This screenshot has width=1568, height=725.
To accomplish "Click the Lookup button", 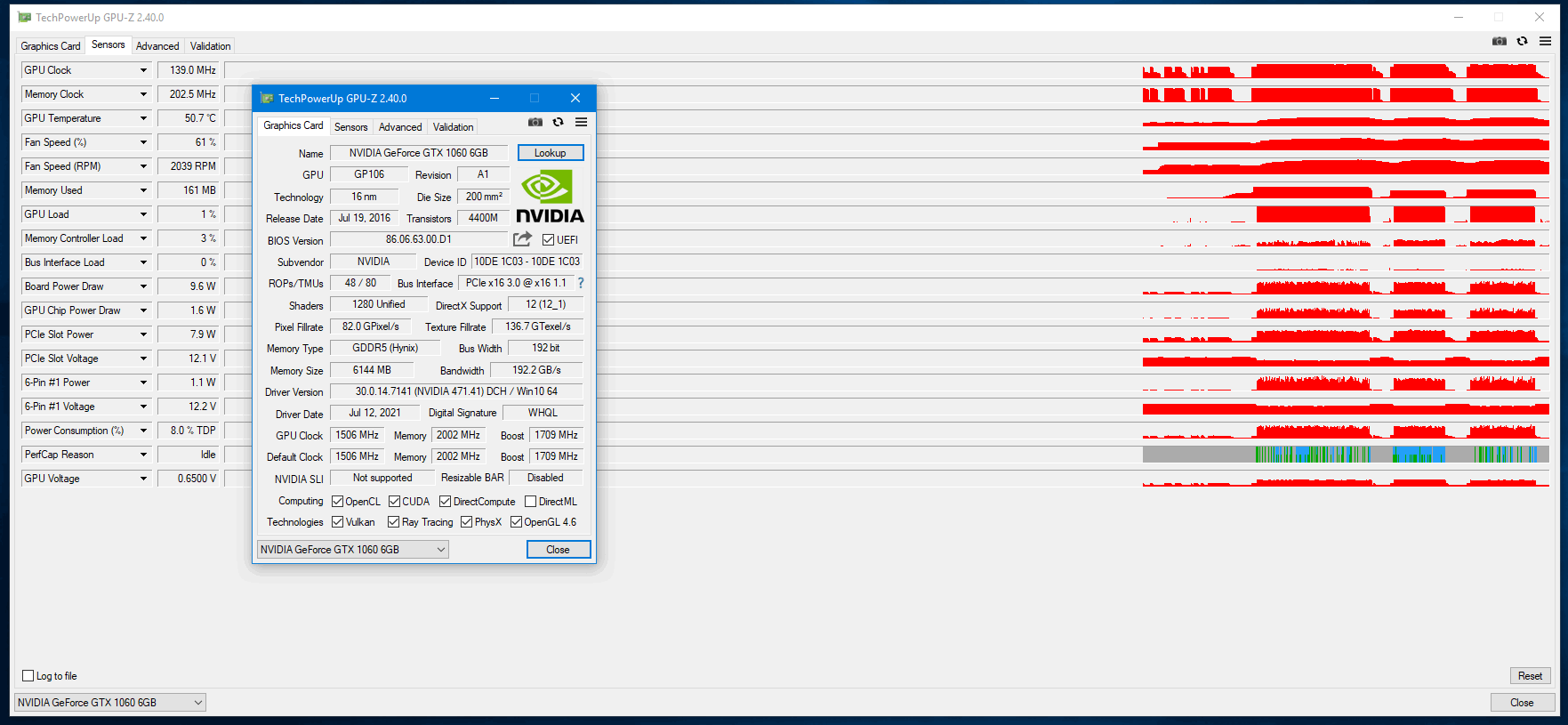I will (x=551, y=153).
